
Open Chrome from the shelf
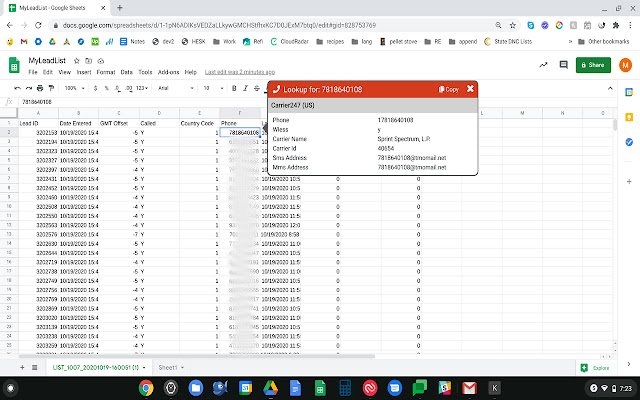[145, 388]
